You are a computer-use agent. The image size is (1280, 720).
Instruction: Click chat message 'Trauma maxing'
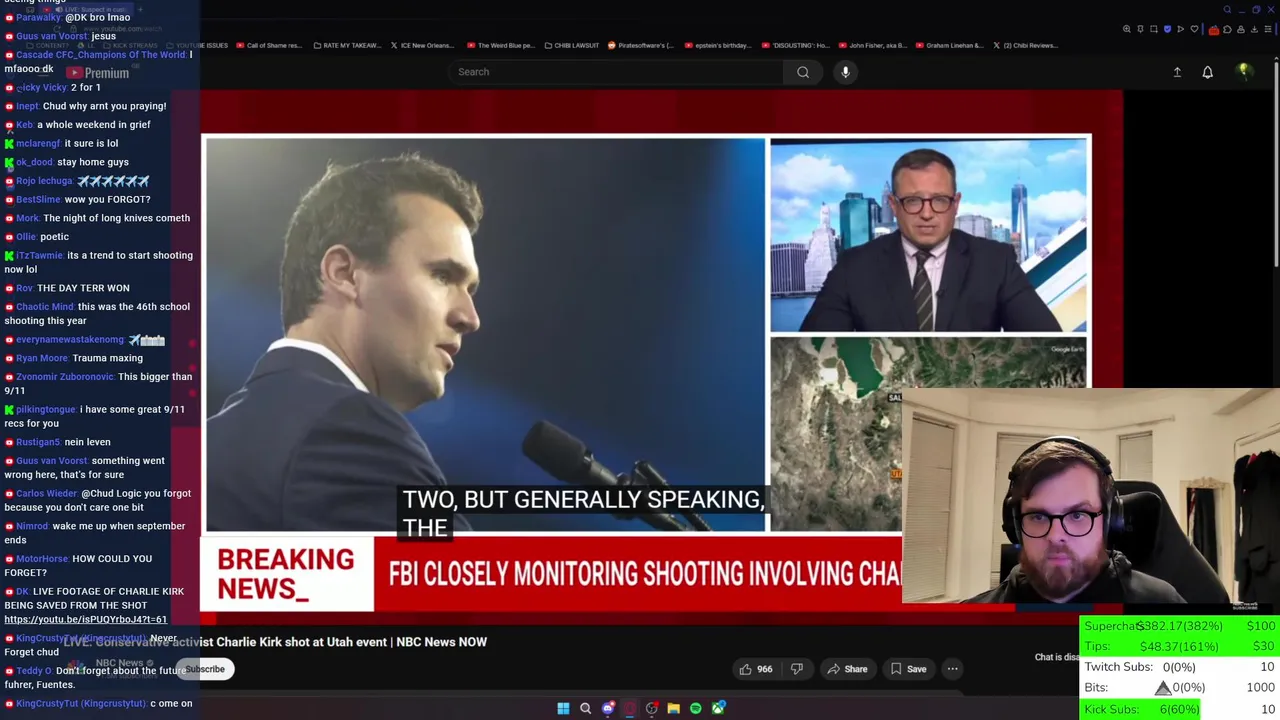pos(107,358)
